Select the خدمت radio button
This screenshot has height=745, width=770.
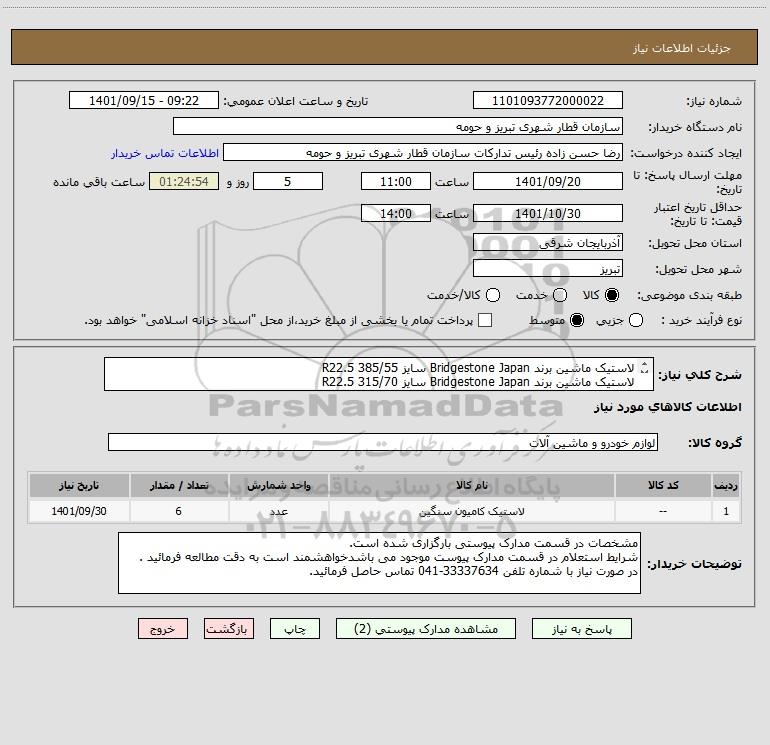(560, 295)
